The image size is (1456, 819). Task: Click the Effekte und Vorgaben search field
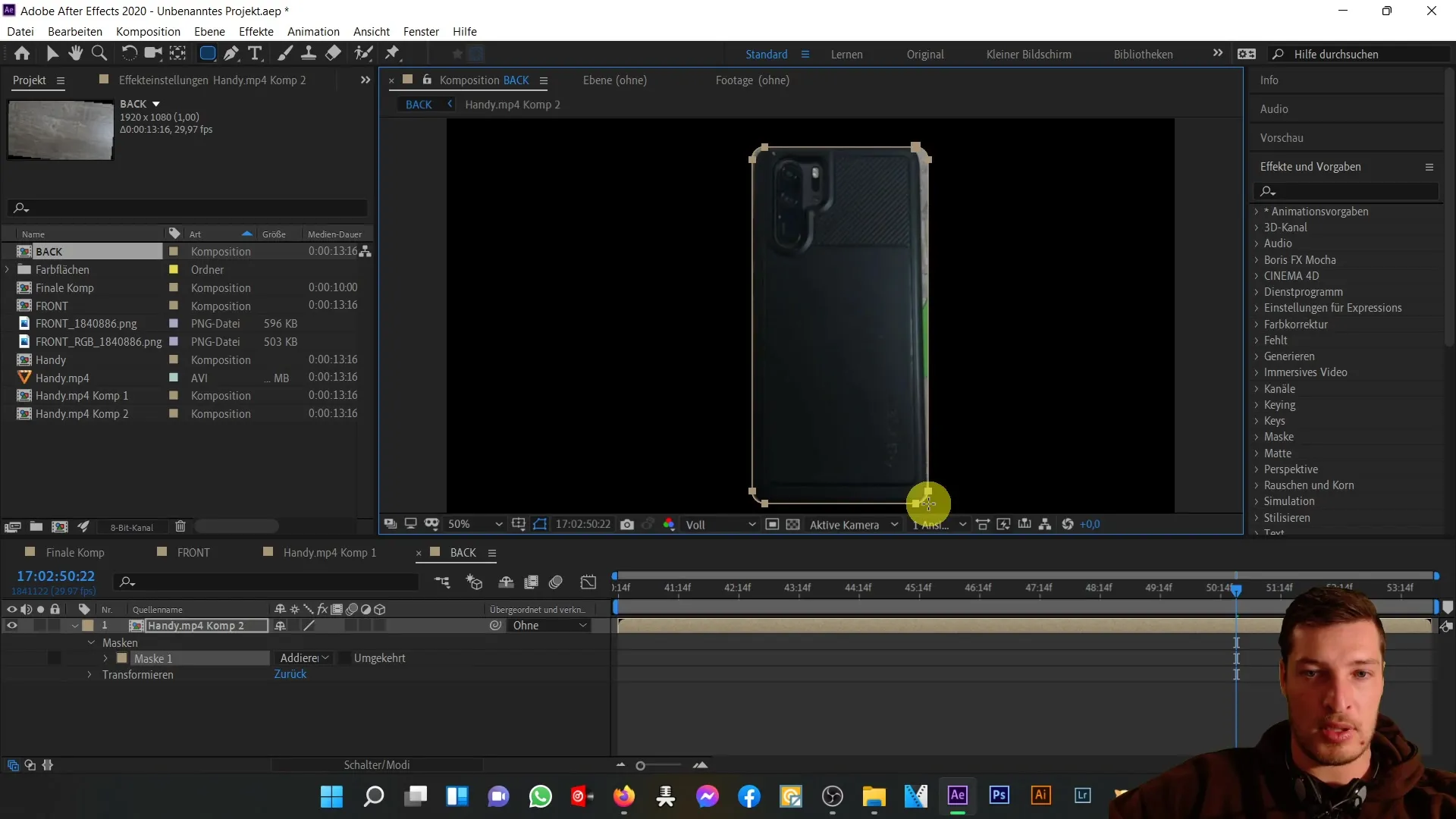[1346, 191]
